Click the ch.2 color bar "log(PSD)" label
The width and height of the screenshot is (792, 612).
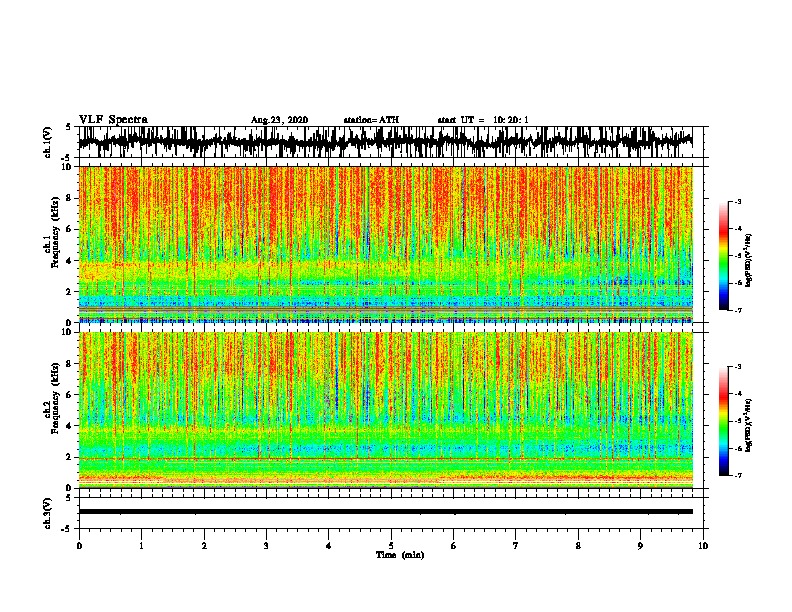749,425
